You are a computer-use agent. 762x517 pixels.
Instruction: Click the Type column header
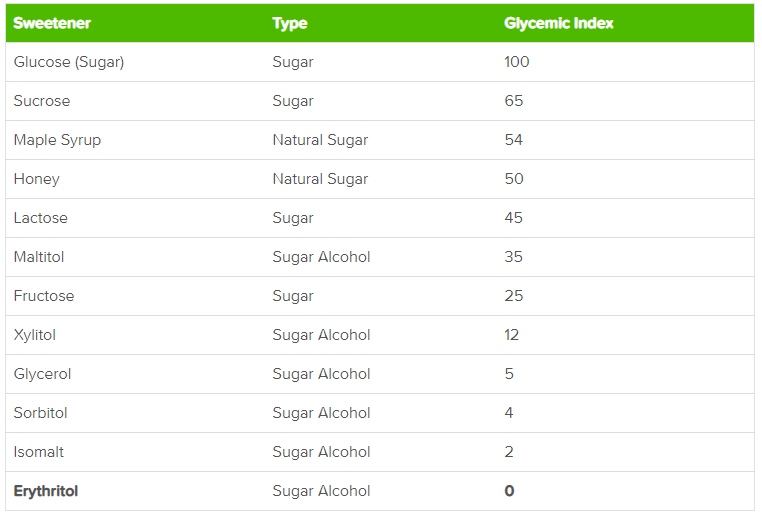coord(290,23)
